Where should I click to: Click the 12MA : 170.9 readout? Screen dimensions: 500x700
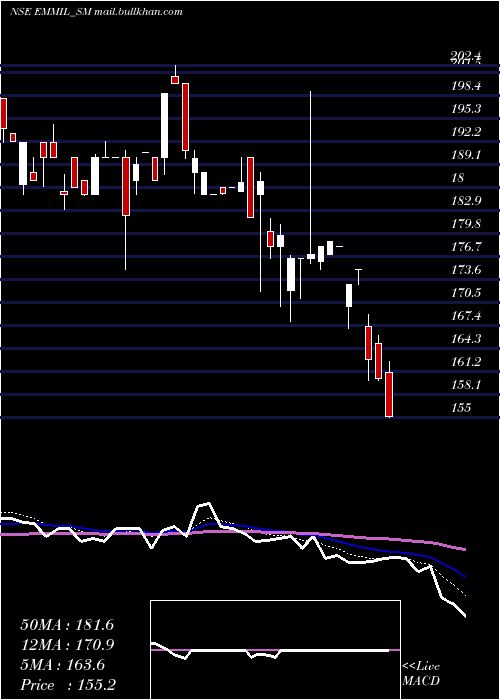(x=67, y=645)
